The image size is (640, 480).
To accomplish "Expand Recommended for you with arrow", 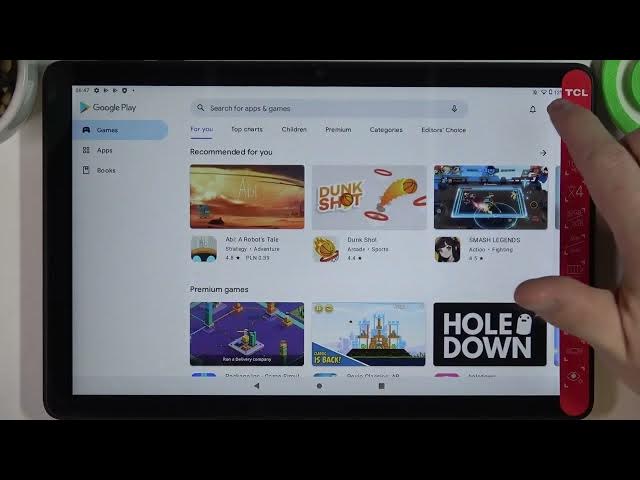I will click(x=543, y=153).
